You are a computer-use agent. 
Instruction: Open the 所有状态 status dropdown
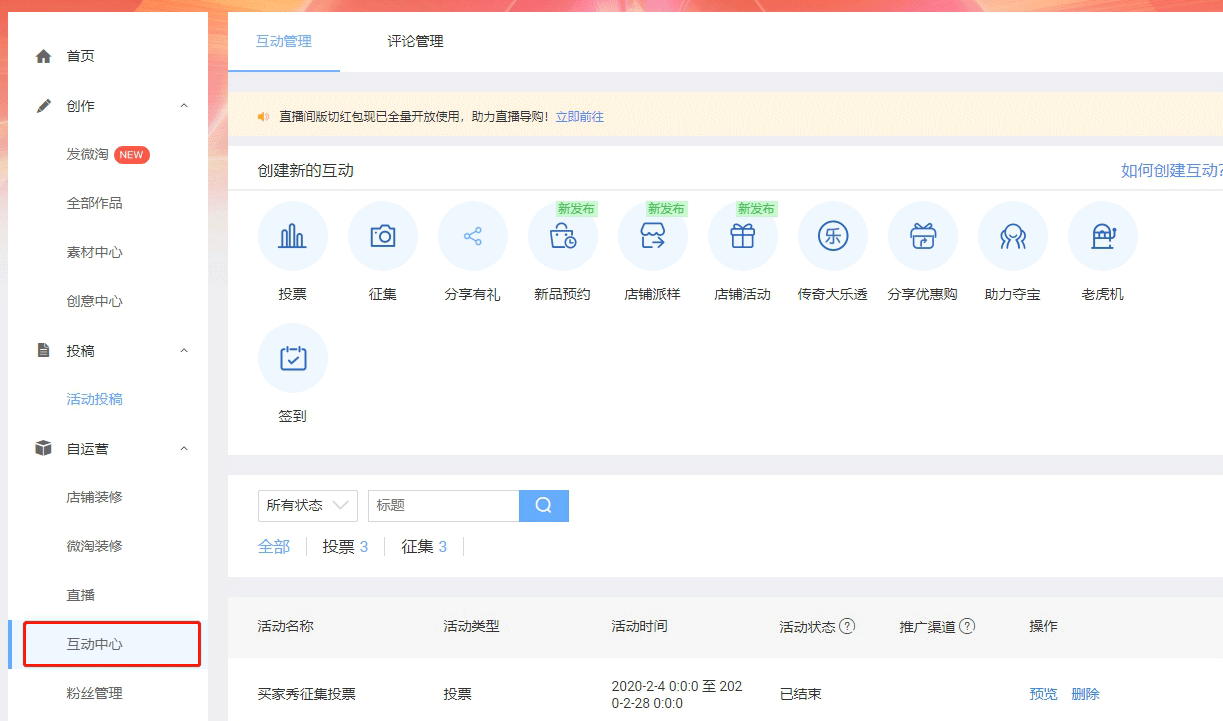coord(307,506)
